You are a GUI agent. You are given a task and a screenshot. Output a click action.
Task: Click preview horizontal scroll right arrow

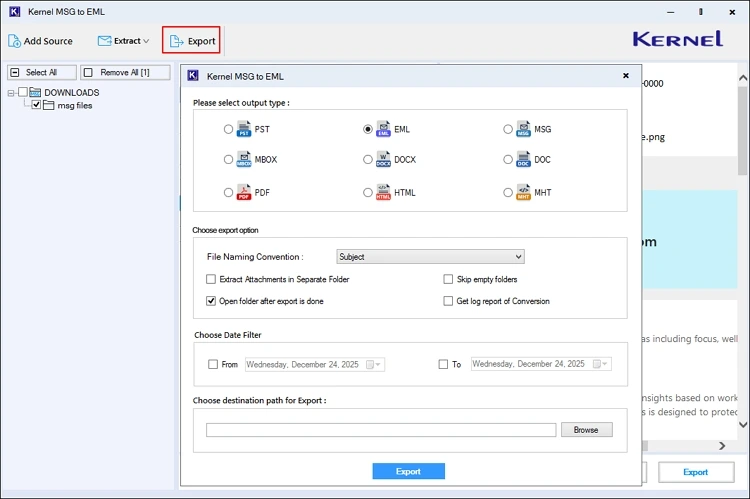point(722,446)
